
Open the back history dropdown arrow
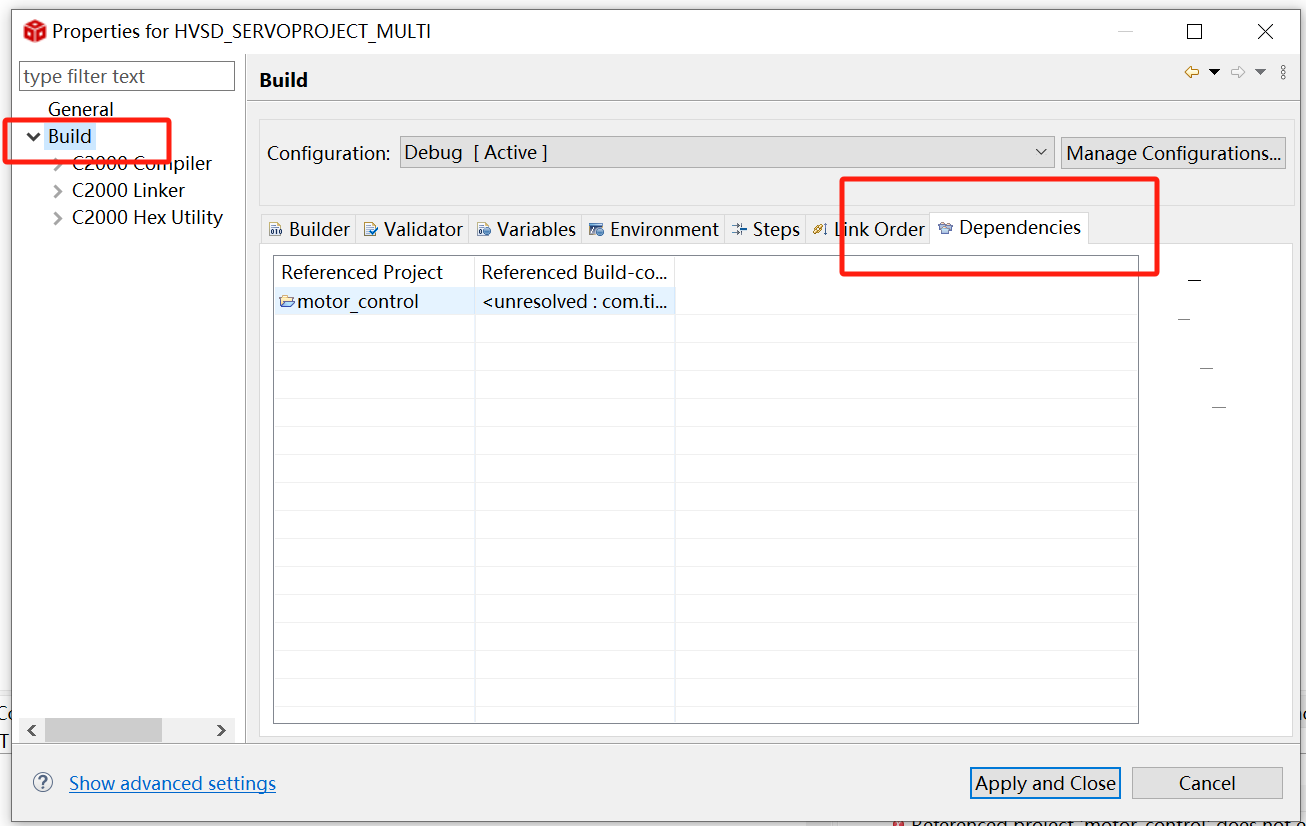click(1214, 72)
